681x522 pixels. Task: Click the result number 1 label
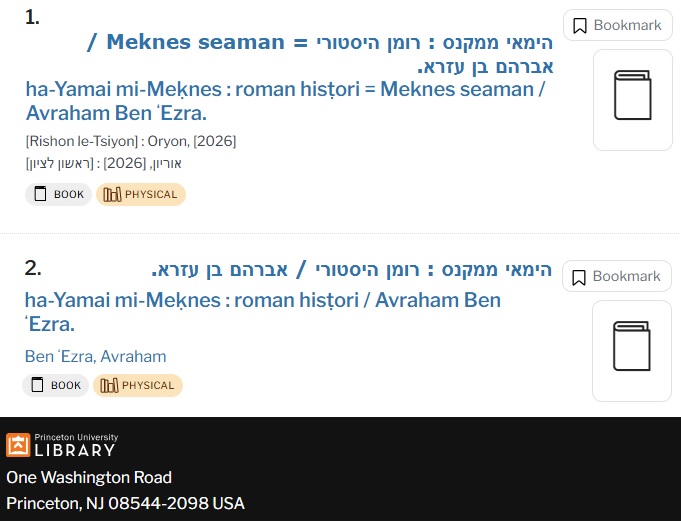[x=32, y=18]
